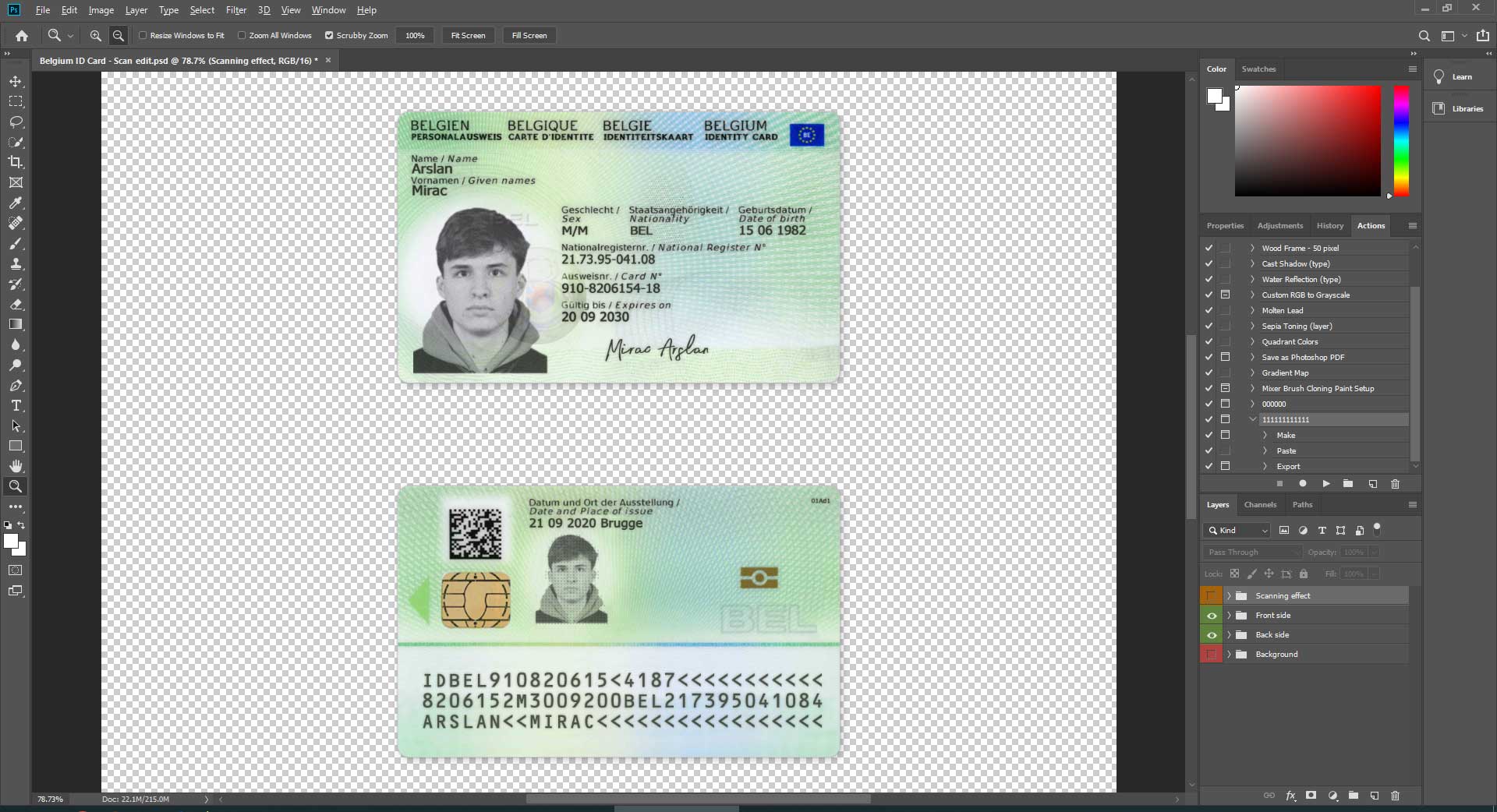Click the rainbow hue slider strip
The height and width of the screenshot is (812, 1497).
(x=1401, y=140)
